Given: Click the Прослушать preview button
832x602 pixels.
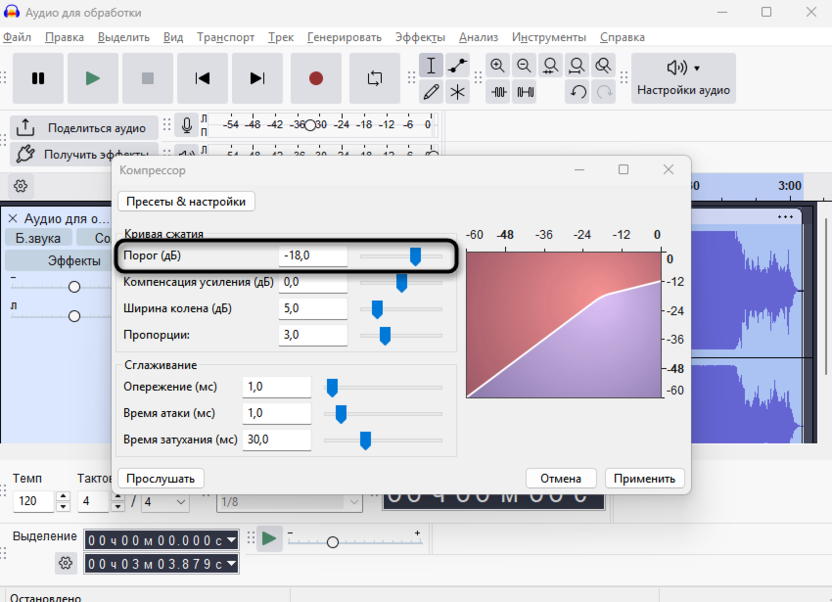Looking at the screenshot, I should tap(161, 478).
